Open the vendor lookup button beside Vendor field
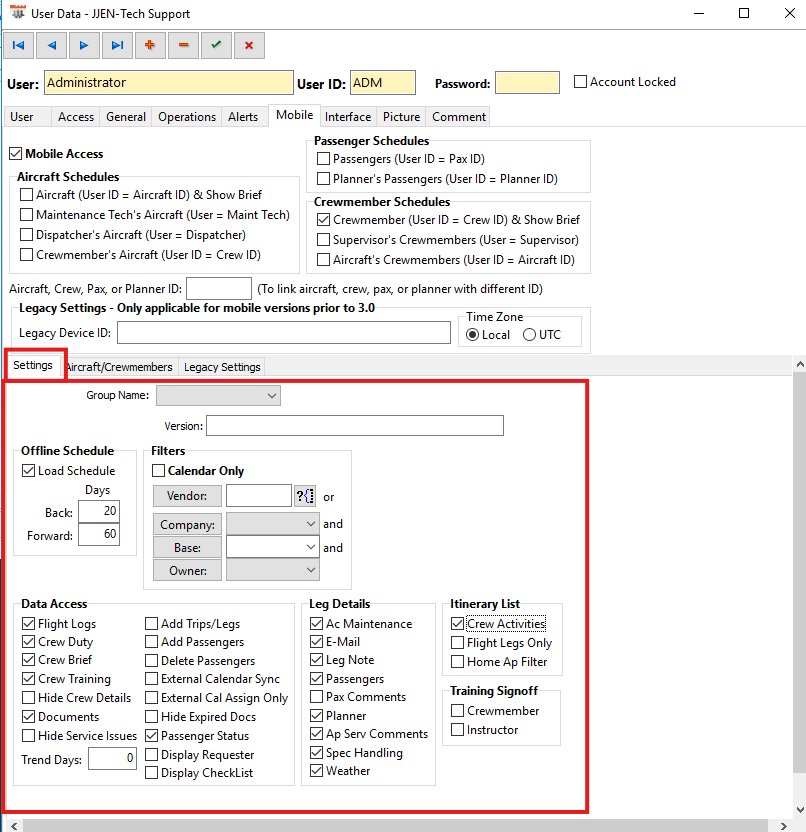Viewport: 806px width, 832px height. coord(305,496)
